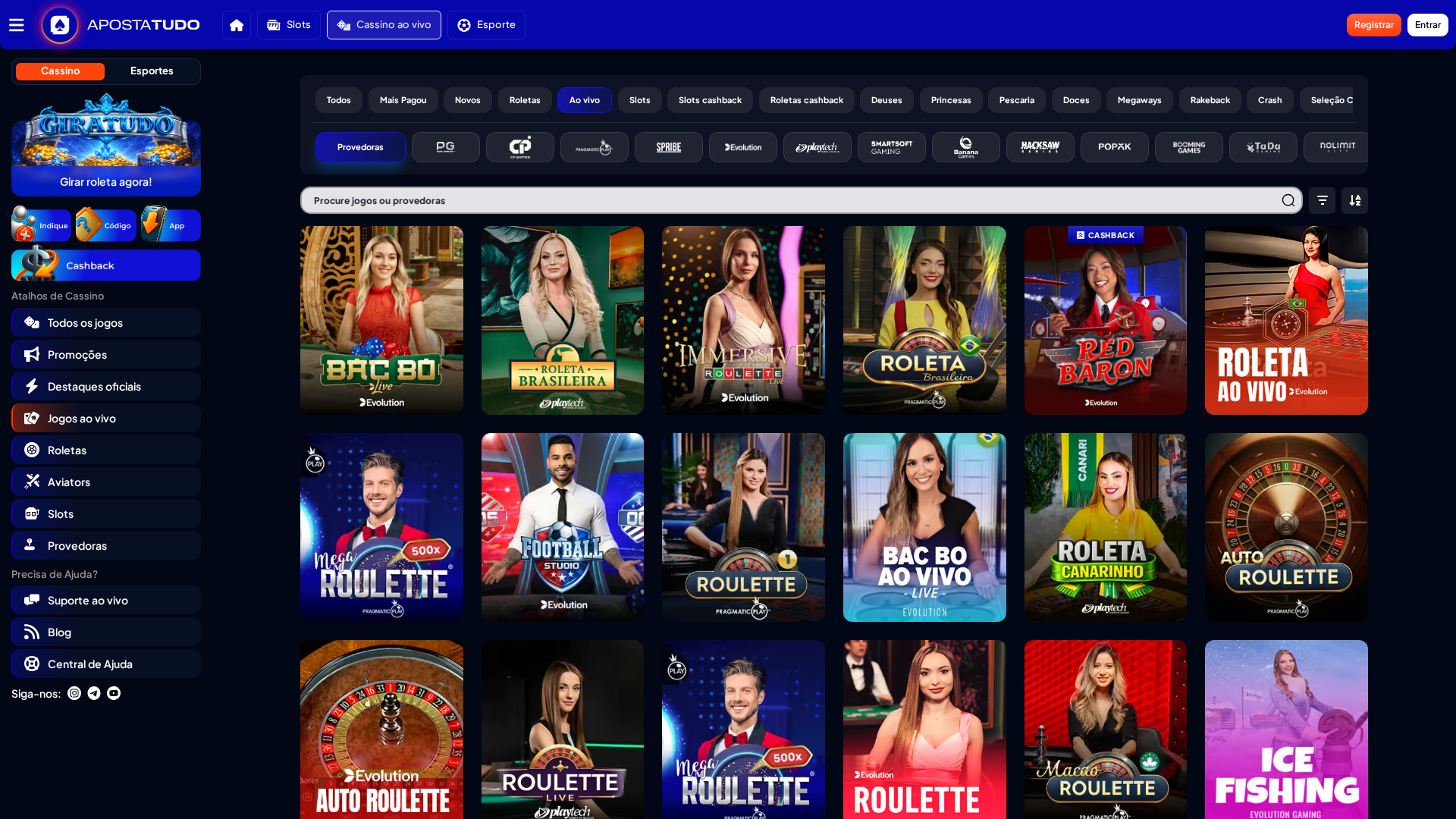The image size is (1456, 819).
Task: Open the YouTube channel icon
Action: coord(114,693)
